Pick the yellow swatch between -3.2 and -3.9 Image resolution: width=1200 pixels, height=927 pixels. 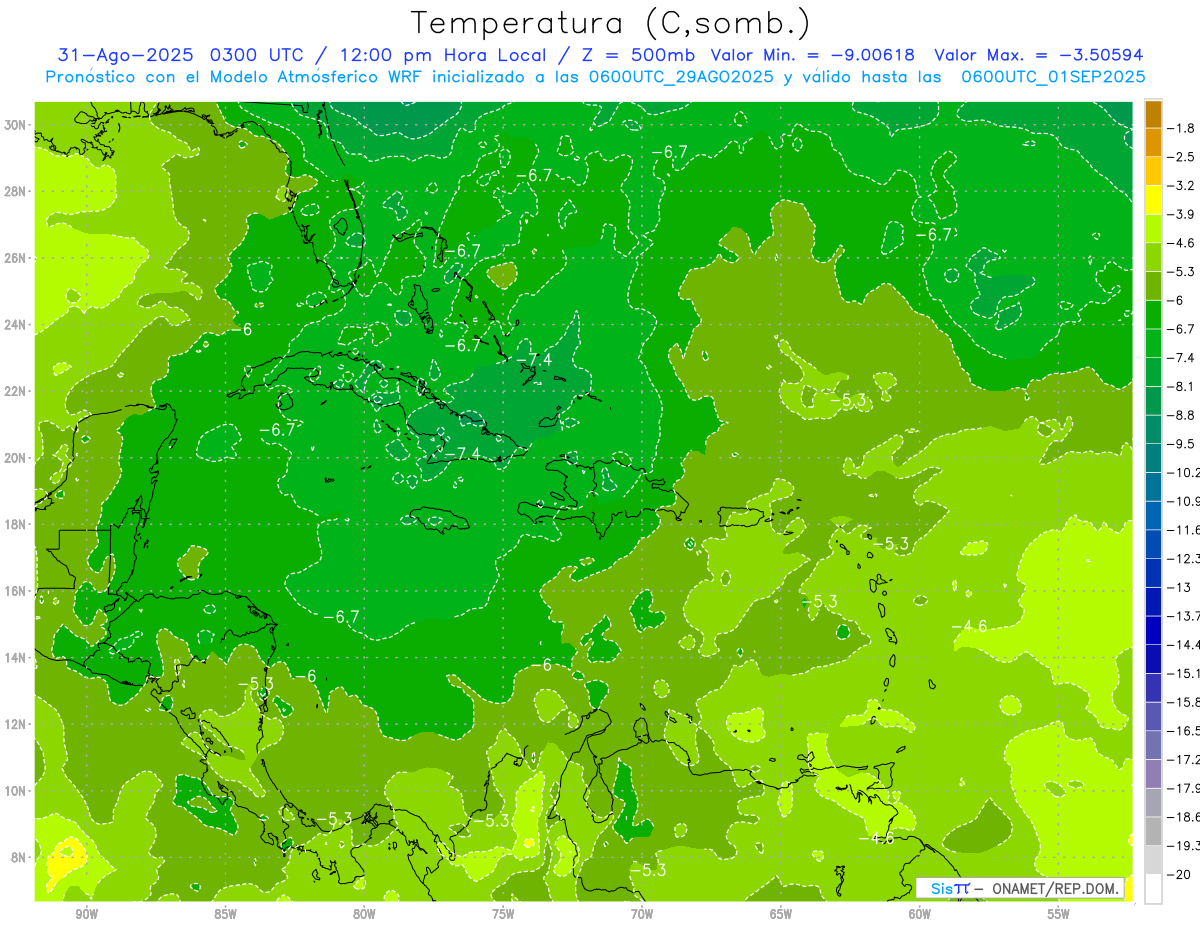click(1153, 200)
